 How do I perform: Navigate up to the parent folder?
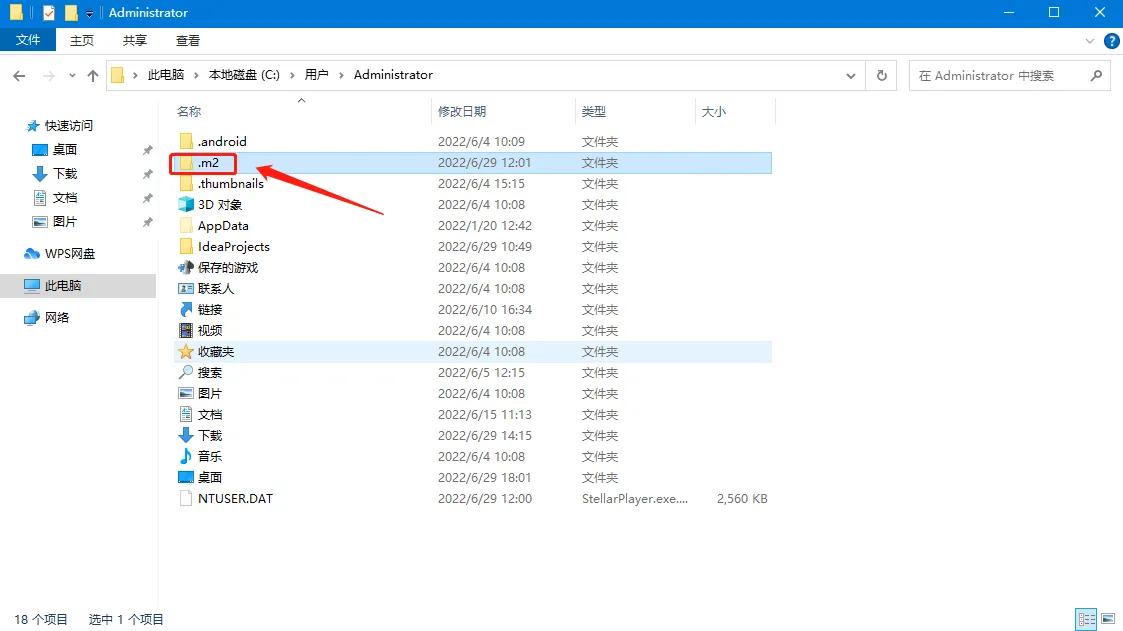92,75
